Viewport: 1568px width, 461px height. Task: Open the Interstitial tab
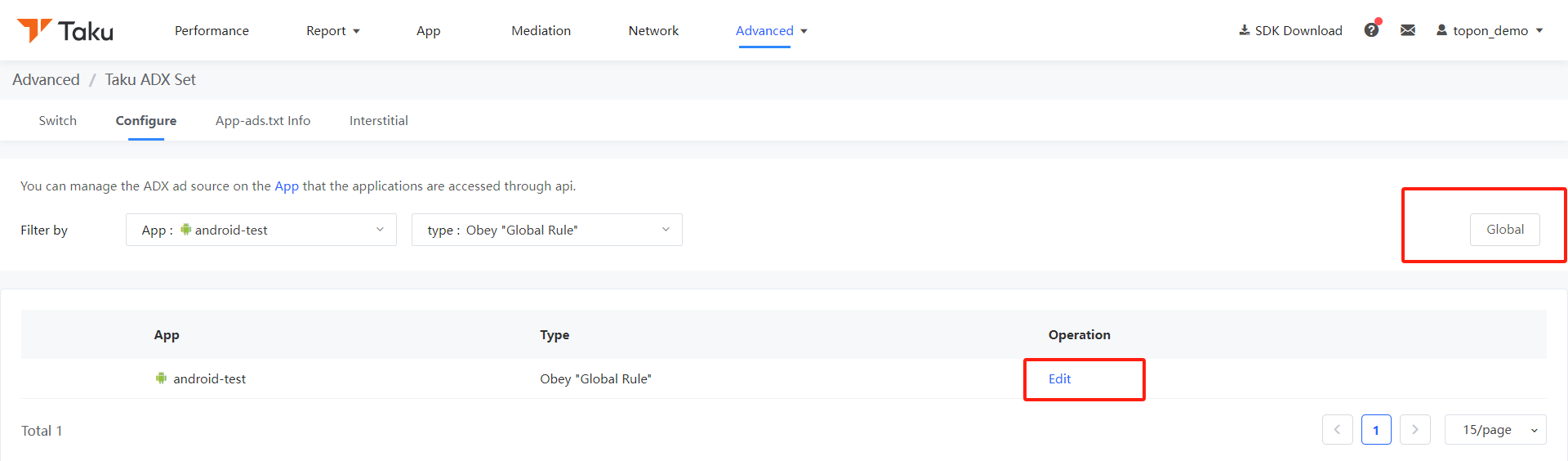point(379,120)
